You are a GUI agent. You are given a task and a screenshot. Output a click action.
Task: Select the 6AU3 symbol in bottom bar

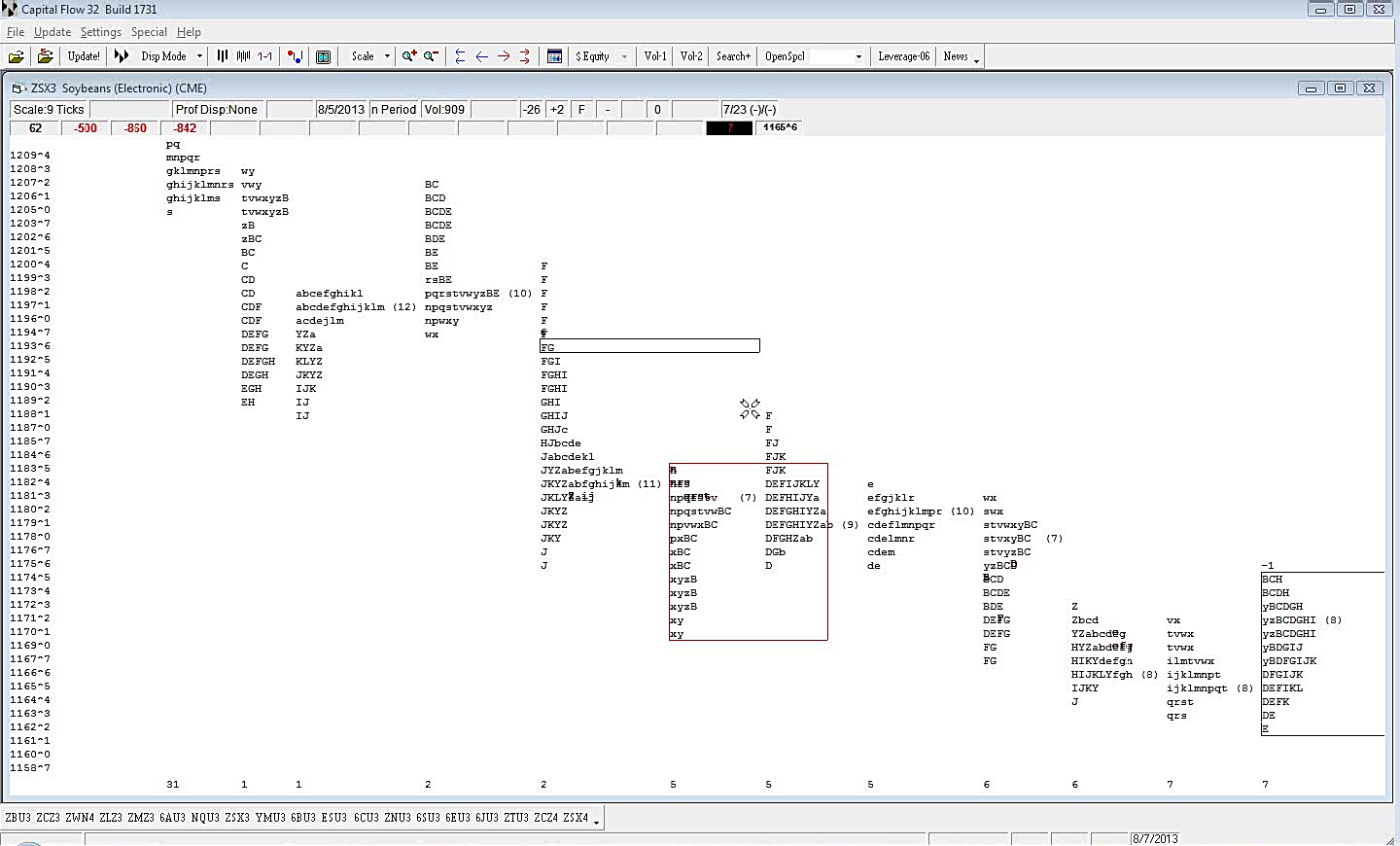coord(172,818)
